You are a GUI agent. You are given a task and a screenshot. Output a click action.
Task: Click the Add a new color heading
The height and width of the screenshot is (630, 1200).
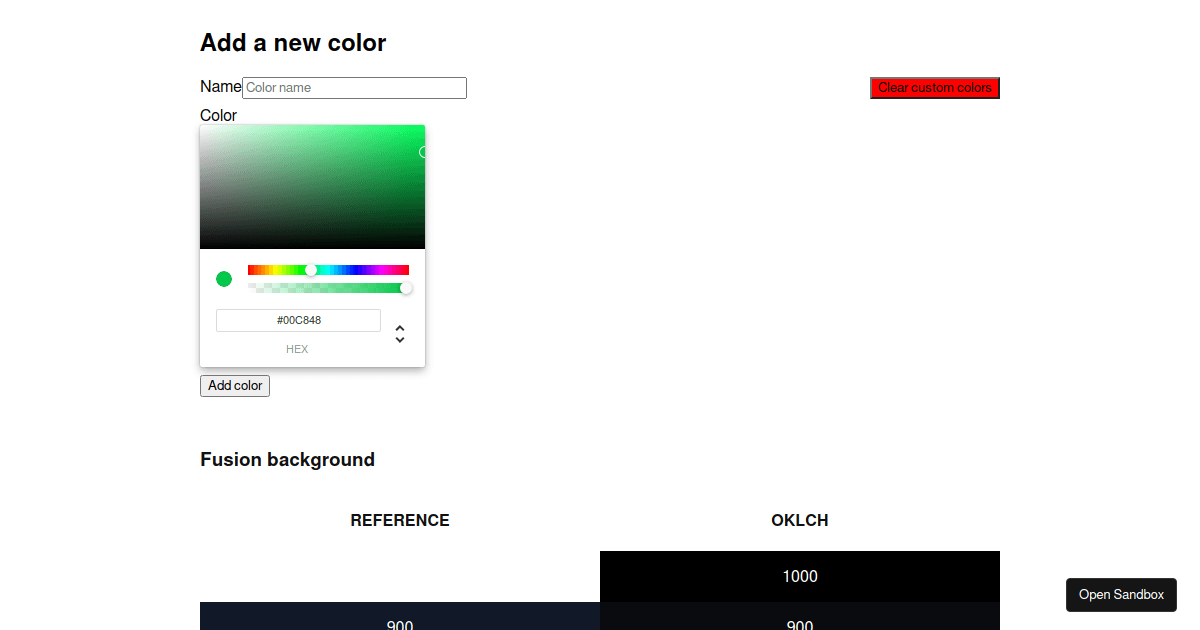pyautogui.click(x=292, y=43)
